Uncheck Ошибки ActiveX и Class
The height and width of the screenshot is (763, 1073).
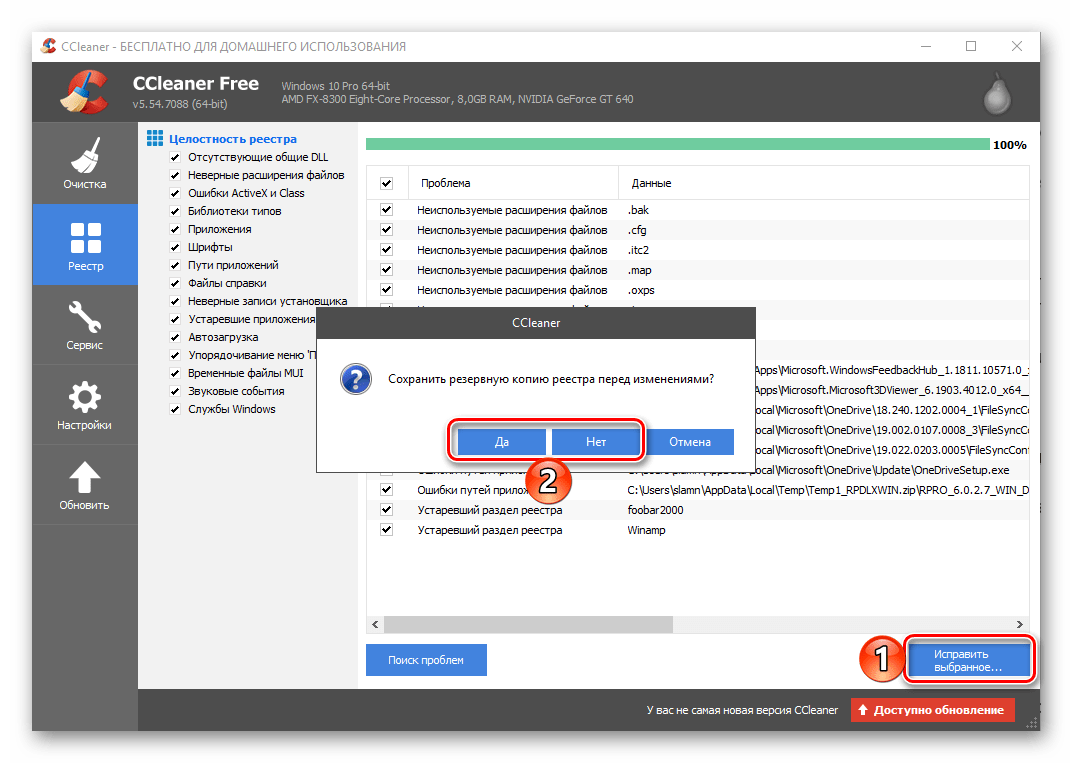(175, 194)
